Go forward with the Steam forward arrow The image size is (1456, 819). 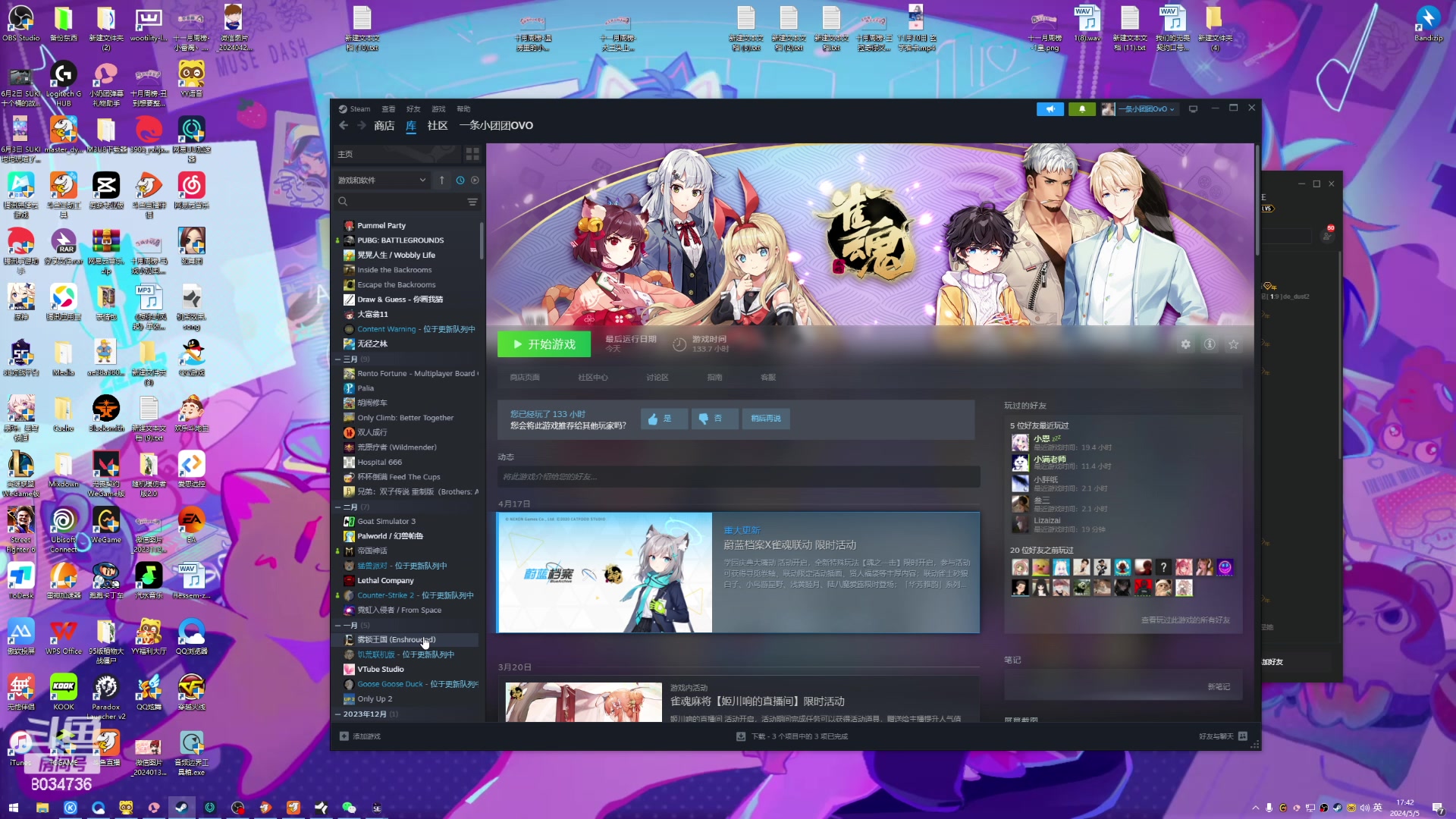(x=361, y=125)
